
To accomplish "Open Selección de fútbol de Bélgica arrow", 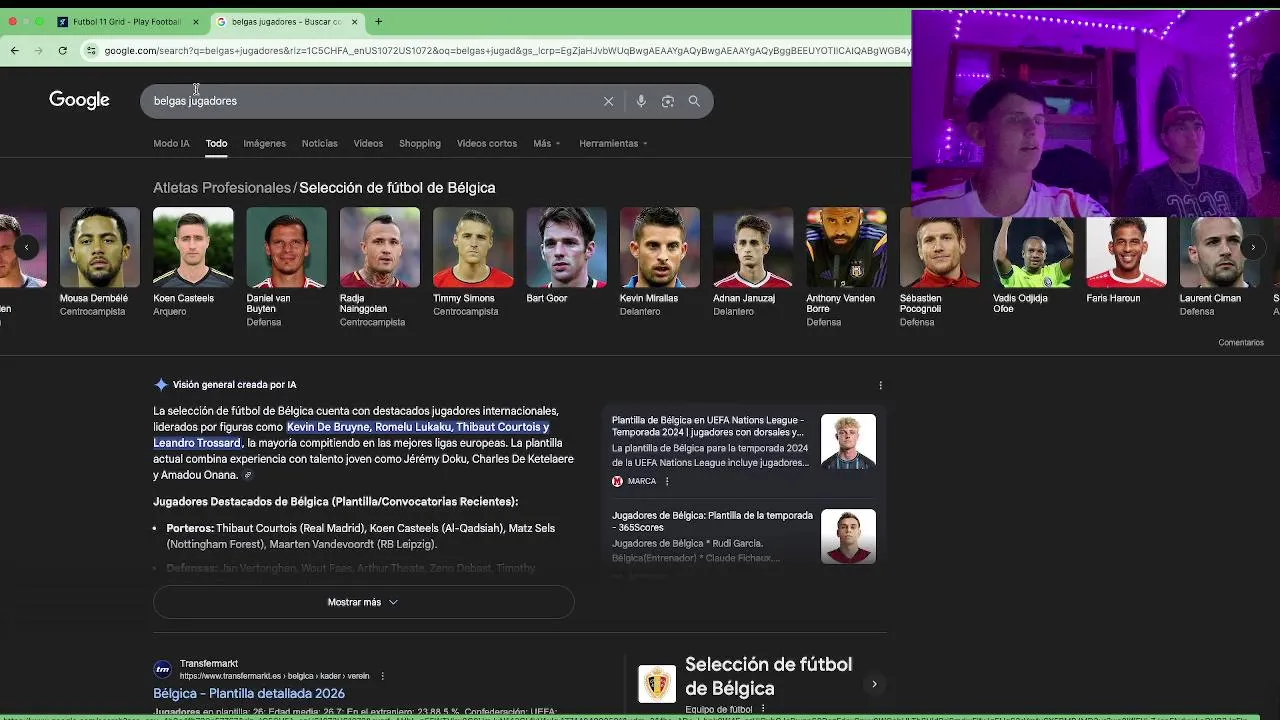I will click(x=874, y=684).
